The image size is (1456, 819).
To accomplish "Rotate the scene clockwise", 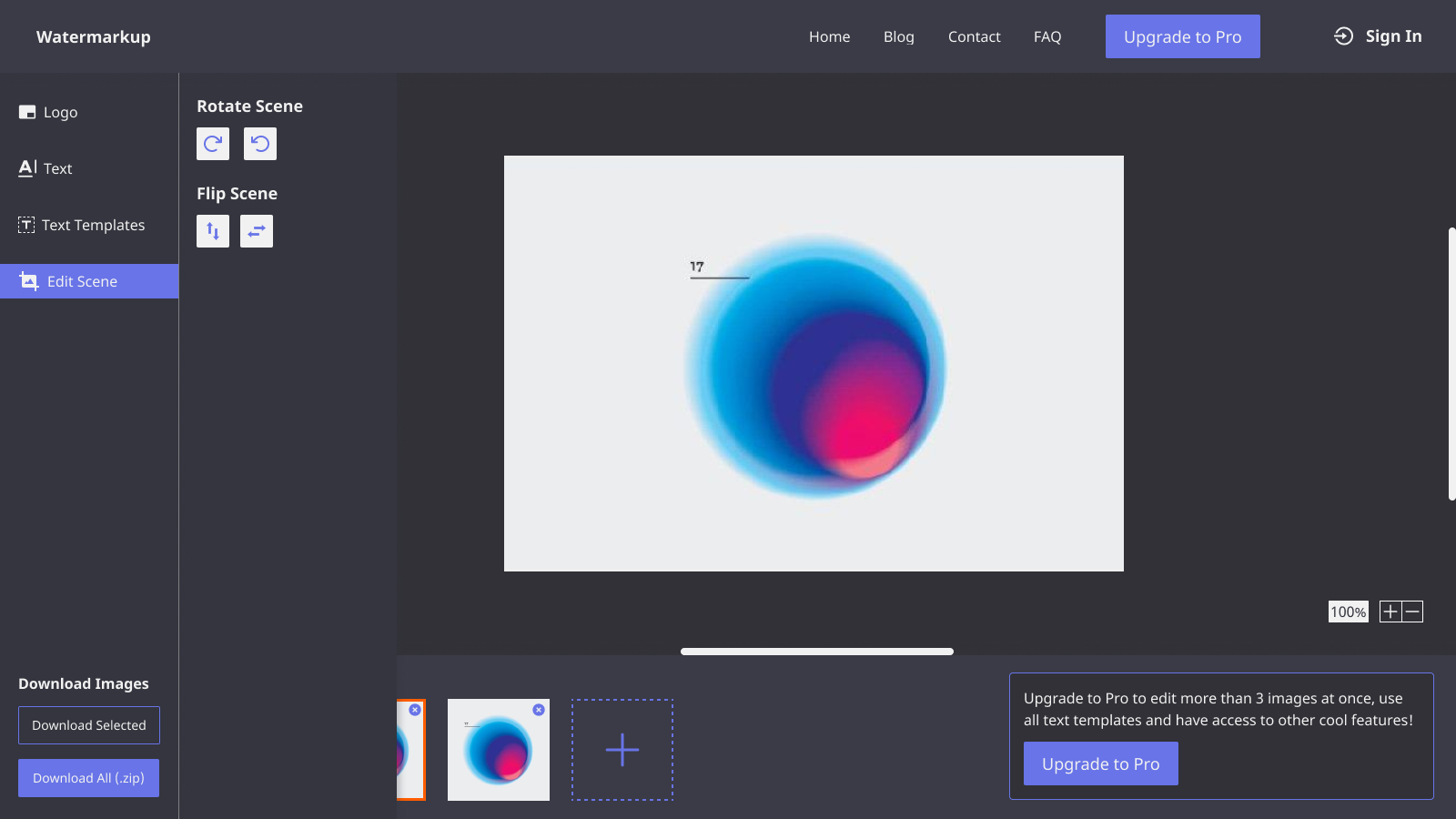I will point(213,144).
